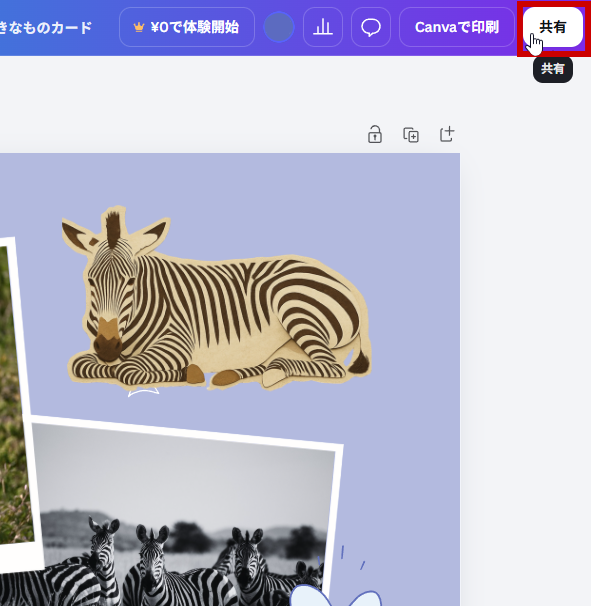Lock the page with padlock icon

coord(375,134)
